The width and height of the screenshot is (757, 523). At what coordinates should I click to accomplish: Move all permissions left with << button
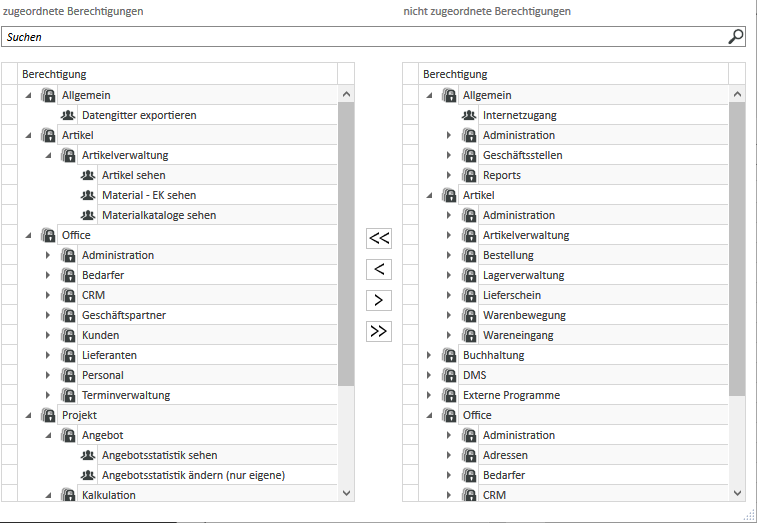(379, 238)
